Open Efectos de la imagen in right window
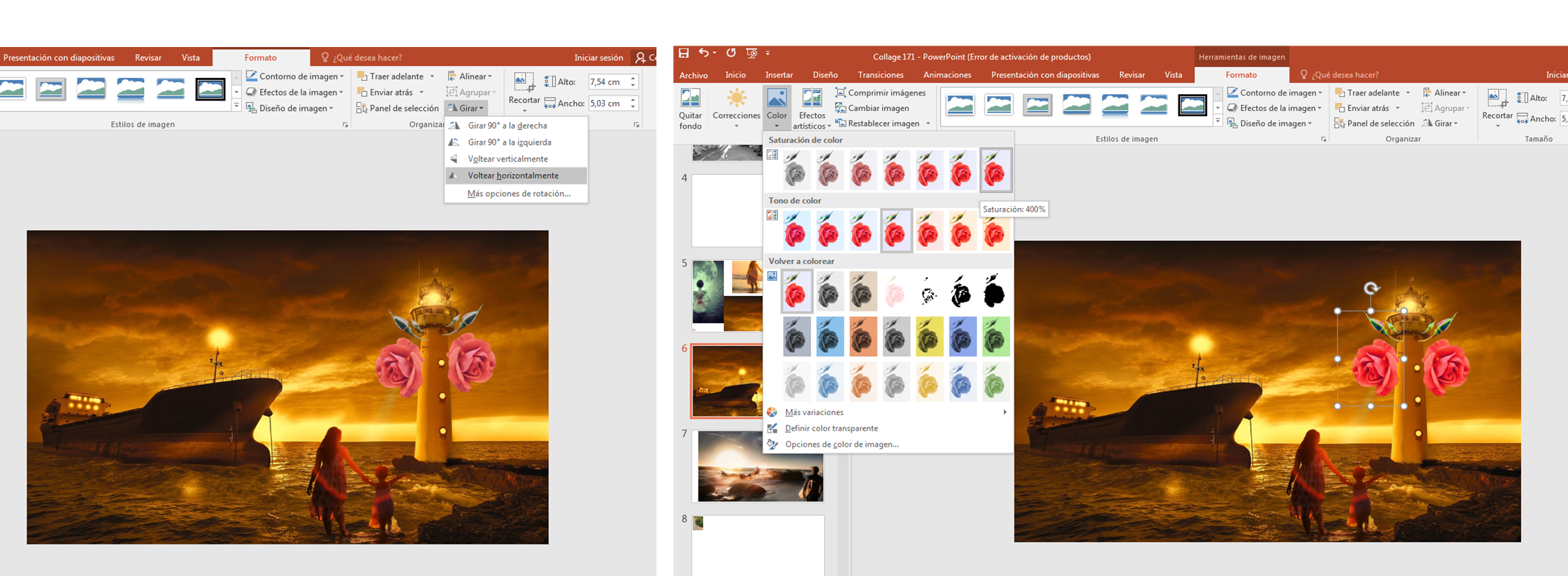The height and width of the screenshot is (576, 1568). click(x=1275, y=108)
